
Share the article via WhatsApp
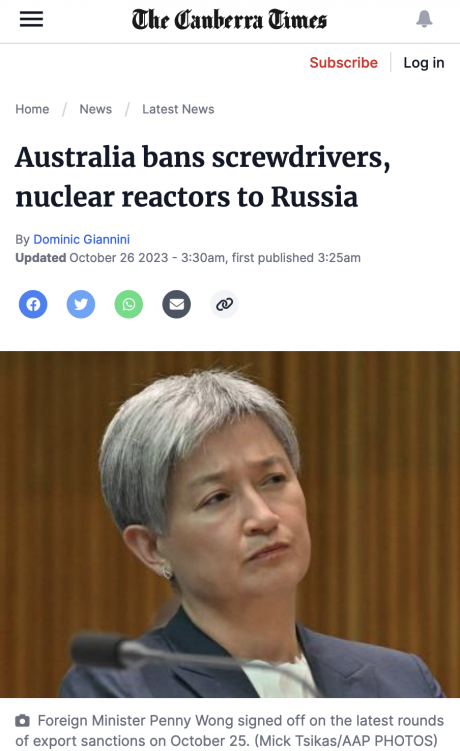pyautogui.click(x=129, y=304)
